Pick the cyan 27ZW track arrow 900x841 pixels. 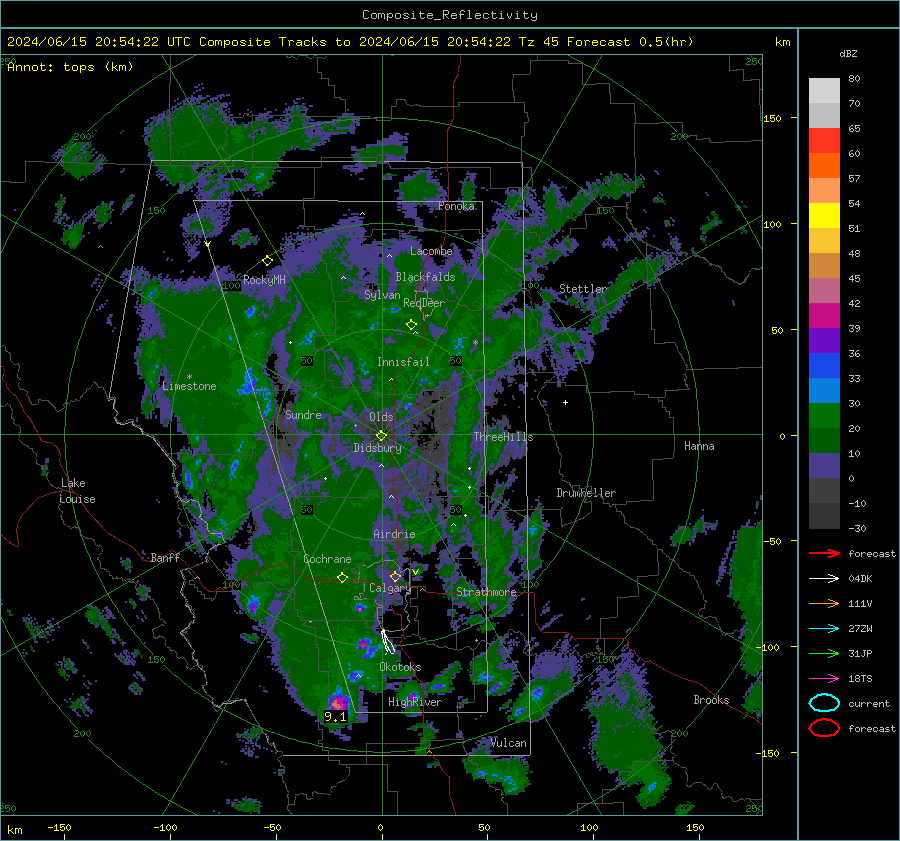click(x=824, y=629)
